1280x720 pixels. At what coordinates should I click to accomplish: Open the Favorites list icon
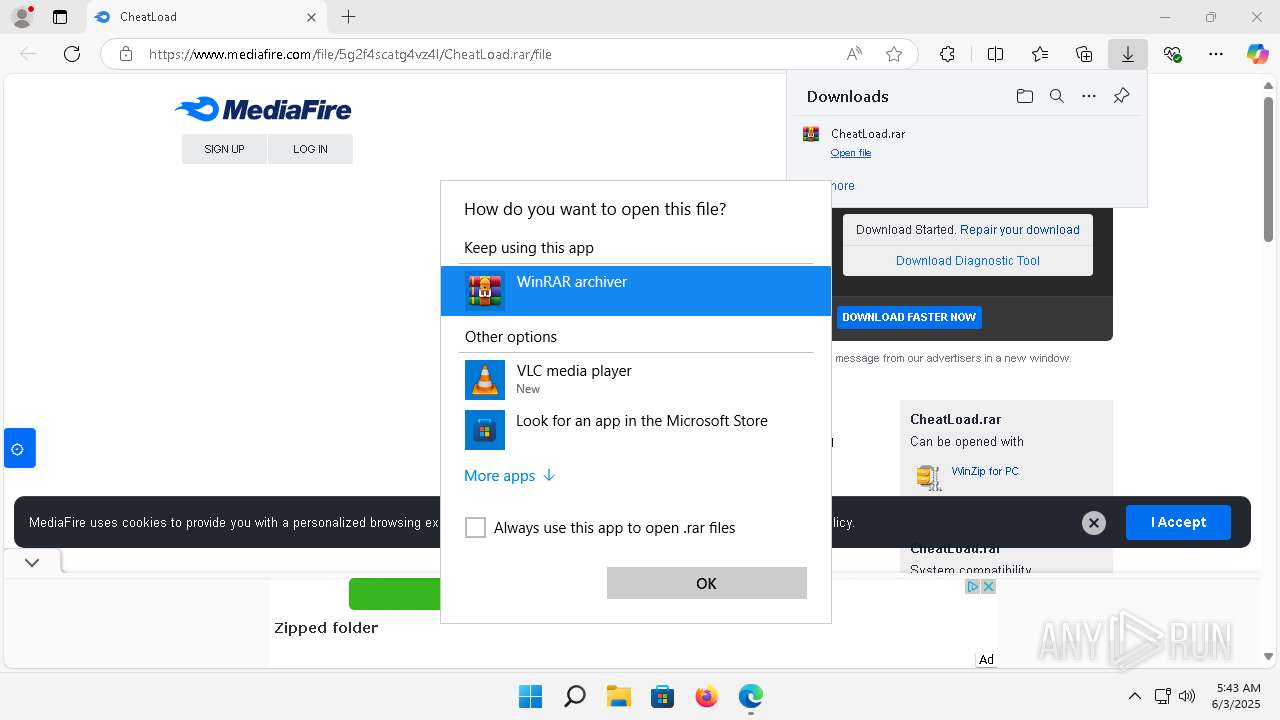[x=1040, y=54]
